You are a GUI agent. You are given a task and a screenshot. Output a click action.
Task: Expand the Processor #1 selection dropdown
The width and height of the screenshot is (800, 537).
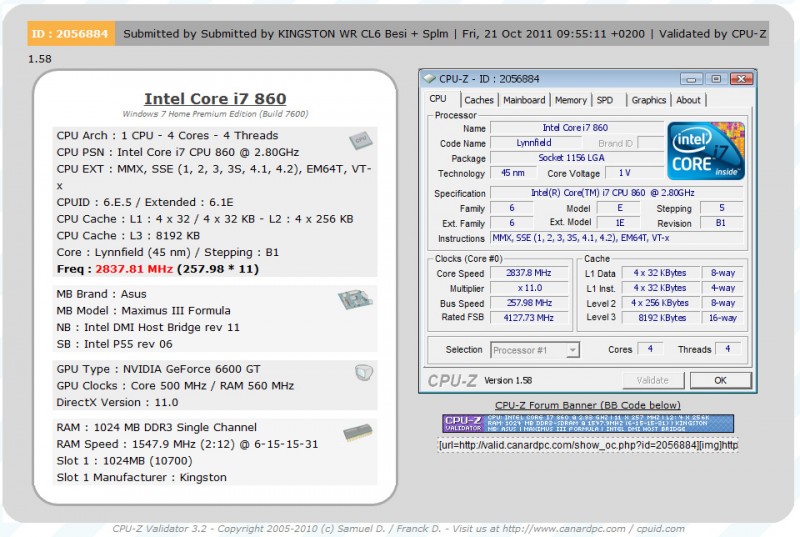click(573, 350)
